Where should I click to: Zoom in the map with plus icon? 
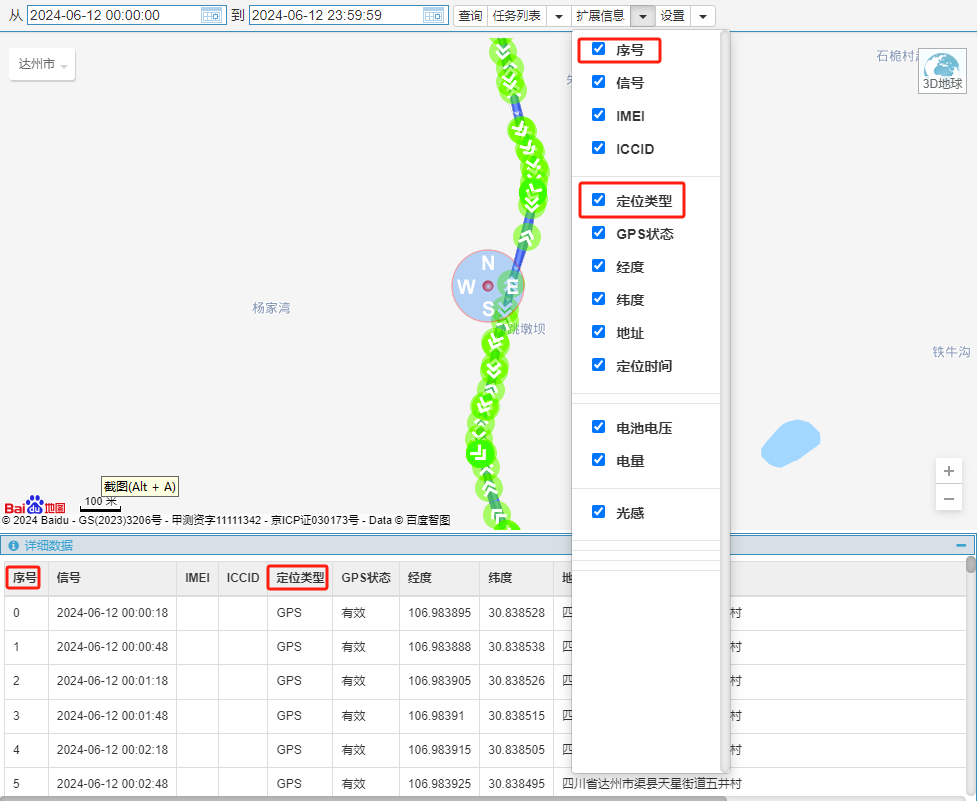(949, 471)
